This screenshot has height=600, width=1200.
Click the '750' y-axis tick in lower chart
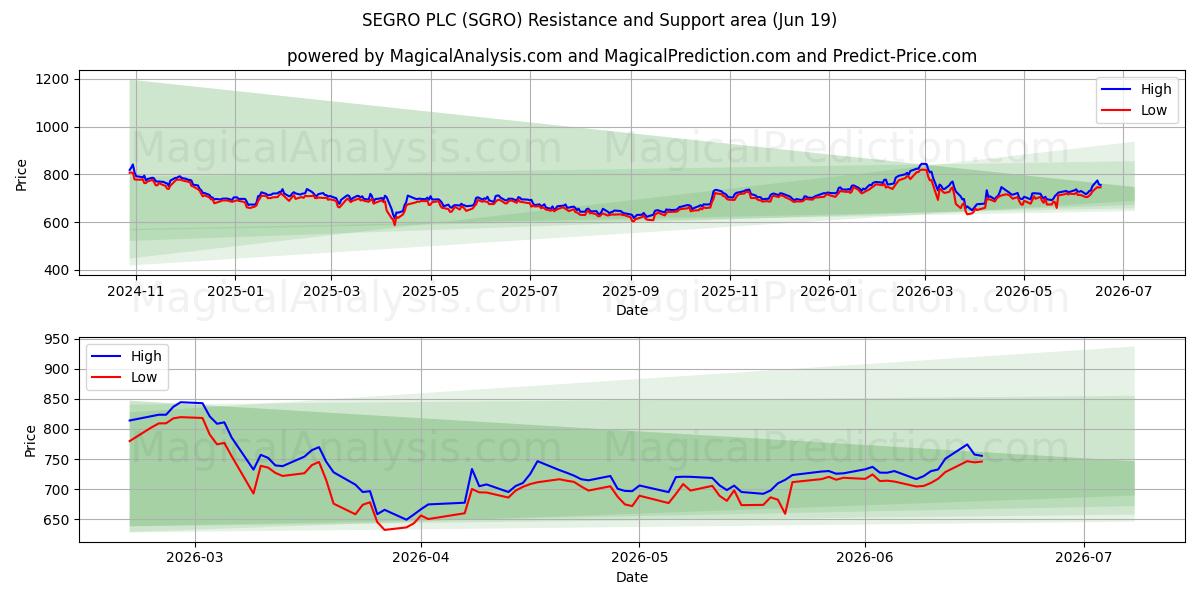pyautogui.click(x=56, y=460)
